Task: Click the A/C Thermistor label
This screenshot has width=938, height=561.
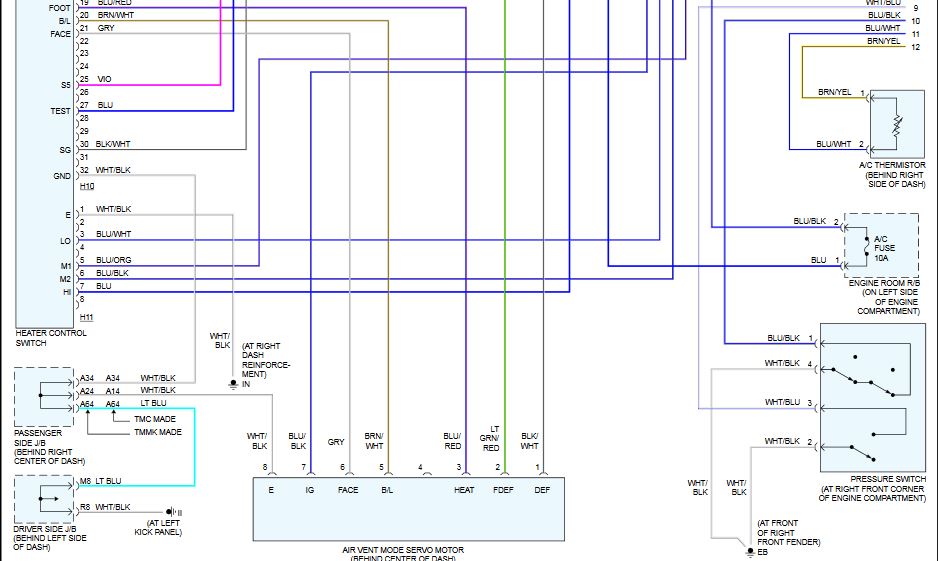Action: tap(893, 175)
